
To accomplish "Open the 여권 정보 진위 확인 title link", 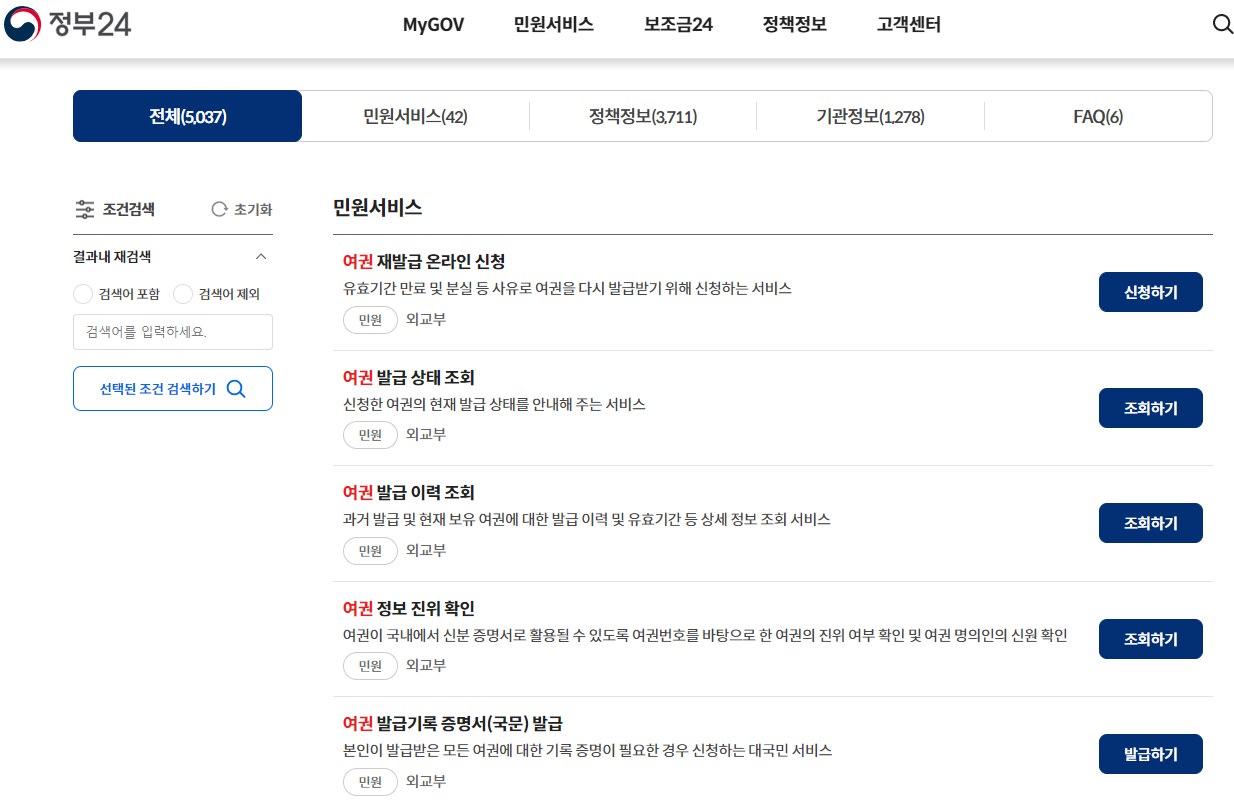I will [409, 609].
